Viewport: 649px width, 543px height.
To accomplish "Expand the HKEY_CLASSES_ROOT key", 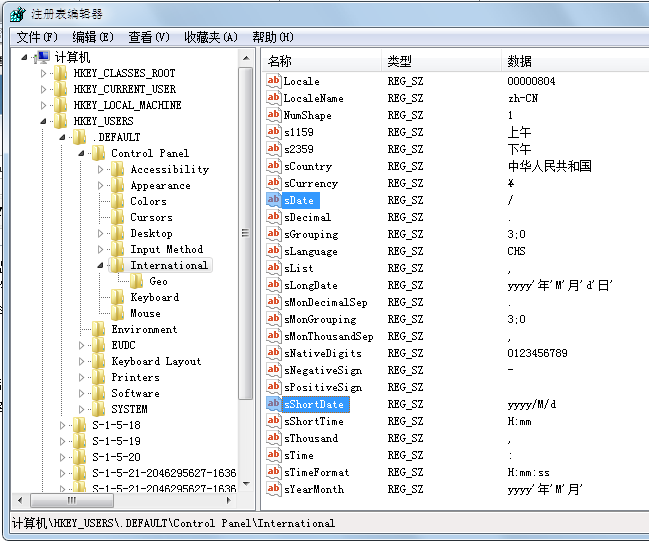I will tap(43, 73).
